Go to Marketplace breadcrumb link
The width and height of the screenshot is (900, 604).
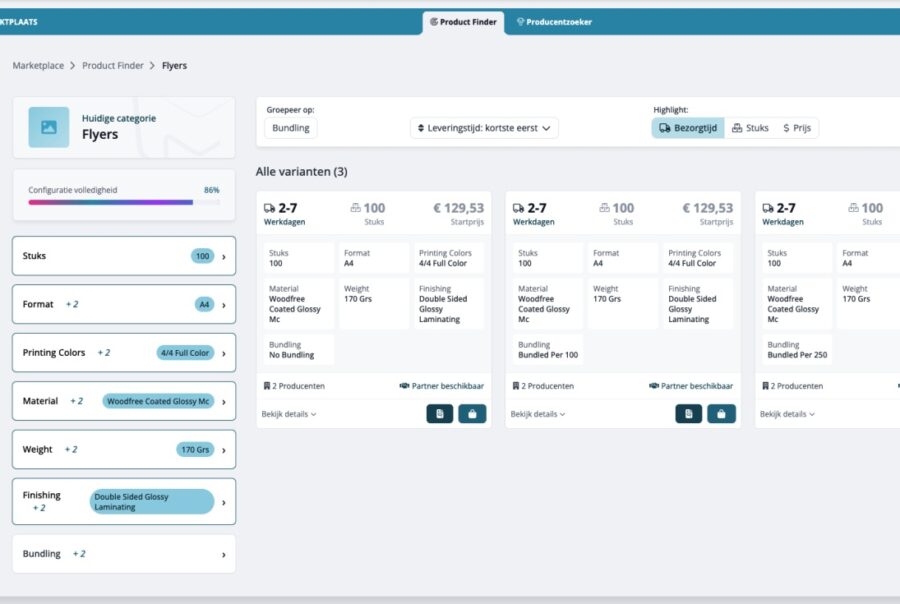(x=37, y=66)
